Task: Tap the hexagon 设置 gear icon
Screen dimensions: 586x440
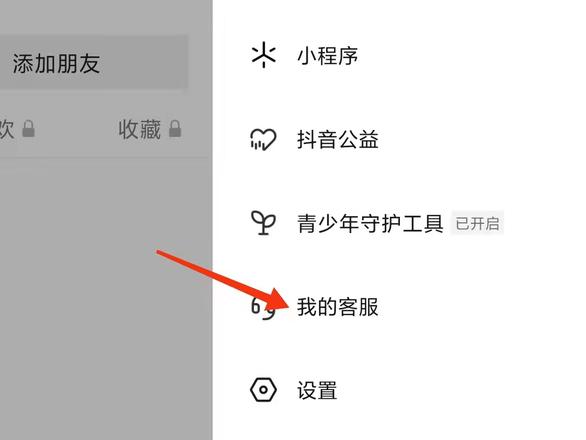Action: pos(263,390)
